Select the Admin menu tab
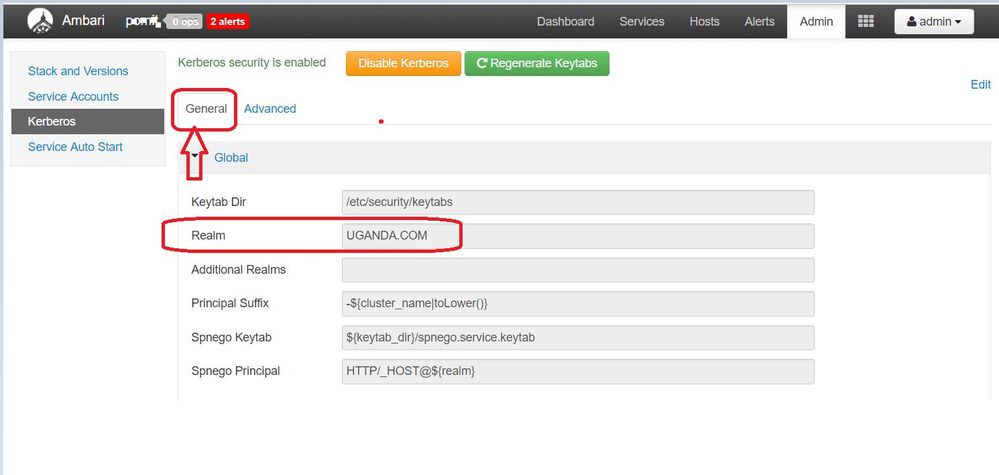 coord(816,22)
